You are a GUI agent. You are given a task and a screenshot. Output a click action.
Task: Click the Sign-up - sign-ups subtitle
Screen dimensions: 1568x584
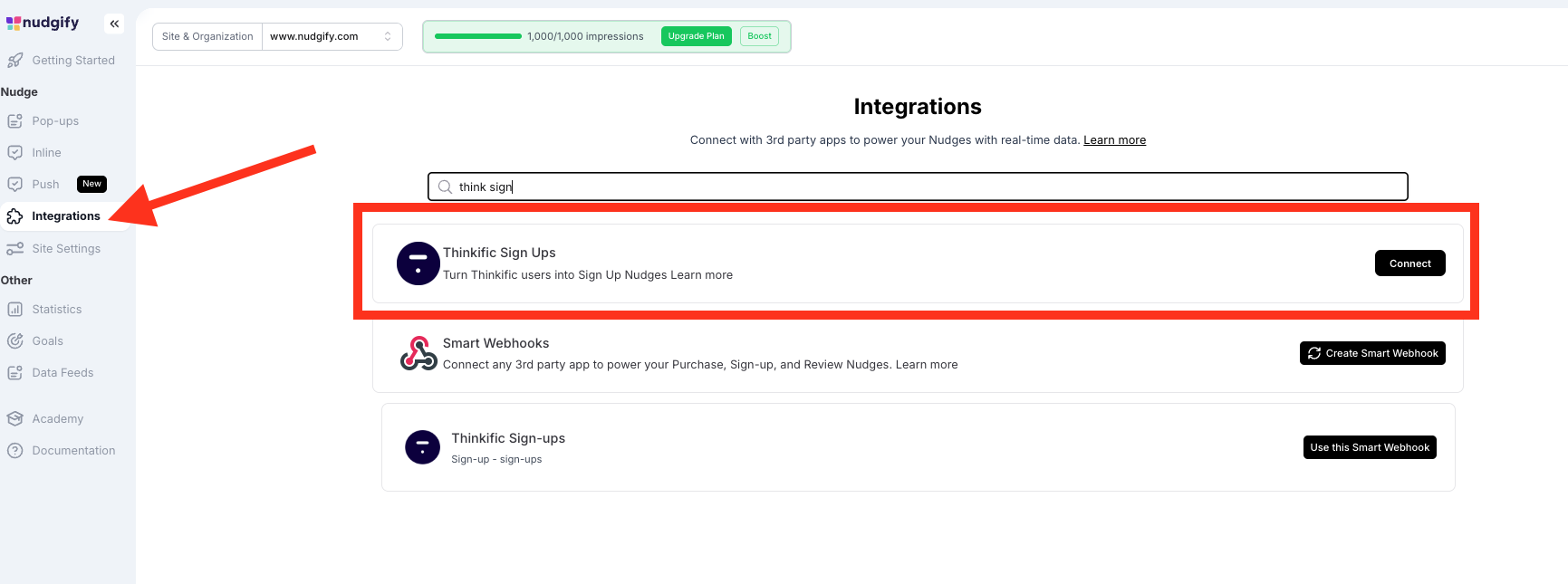point(496,460)
